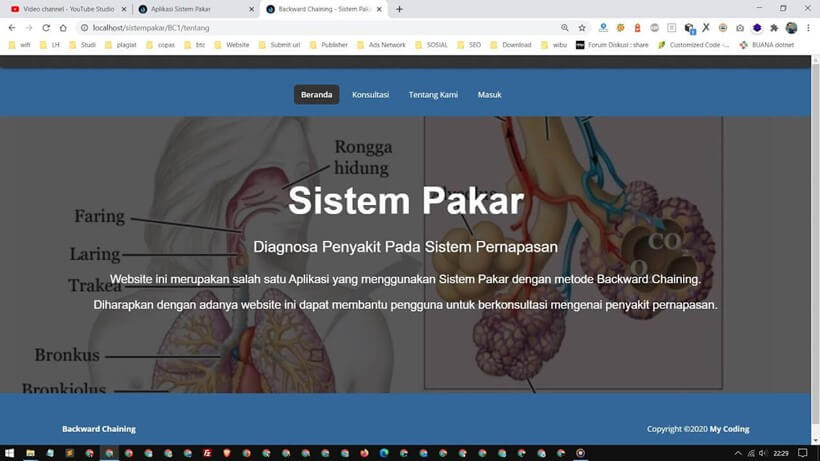Open the Tentang Kami page

point(433,95)
